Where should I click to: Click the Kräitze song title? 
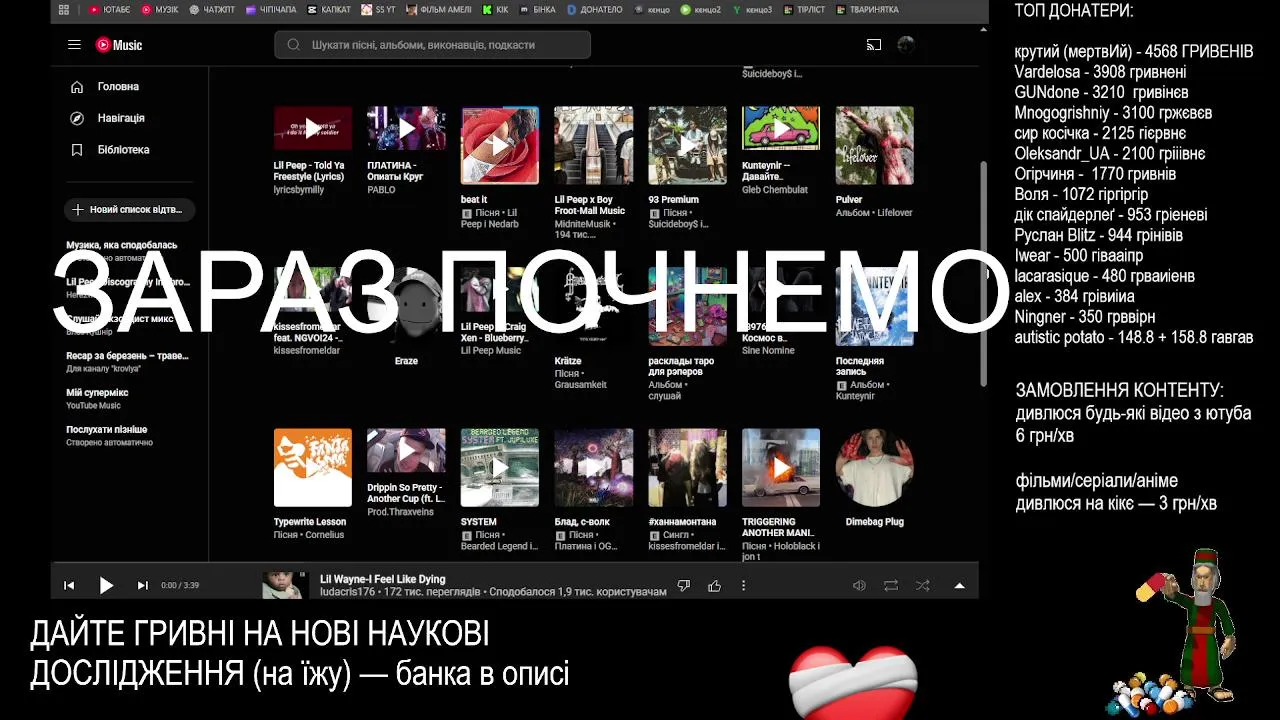(x=568, y=361)
